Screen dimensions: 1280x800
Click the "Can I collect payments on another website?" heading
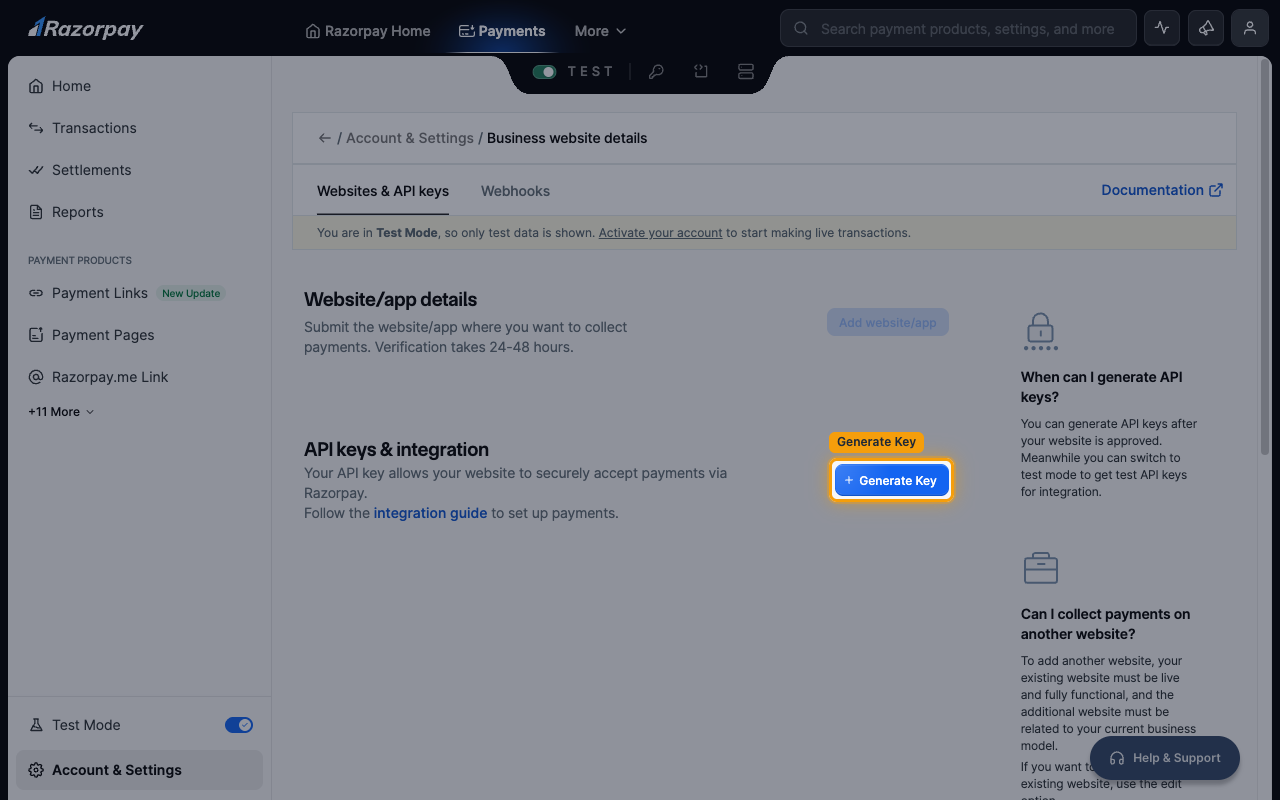(1106, 624)
